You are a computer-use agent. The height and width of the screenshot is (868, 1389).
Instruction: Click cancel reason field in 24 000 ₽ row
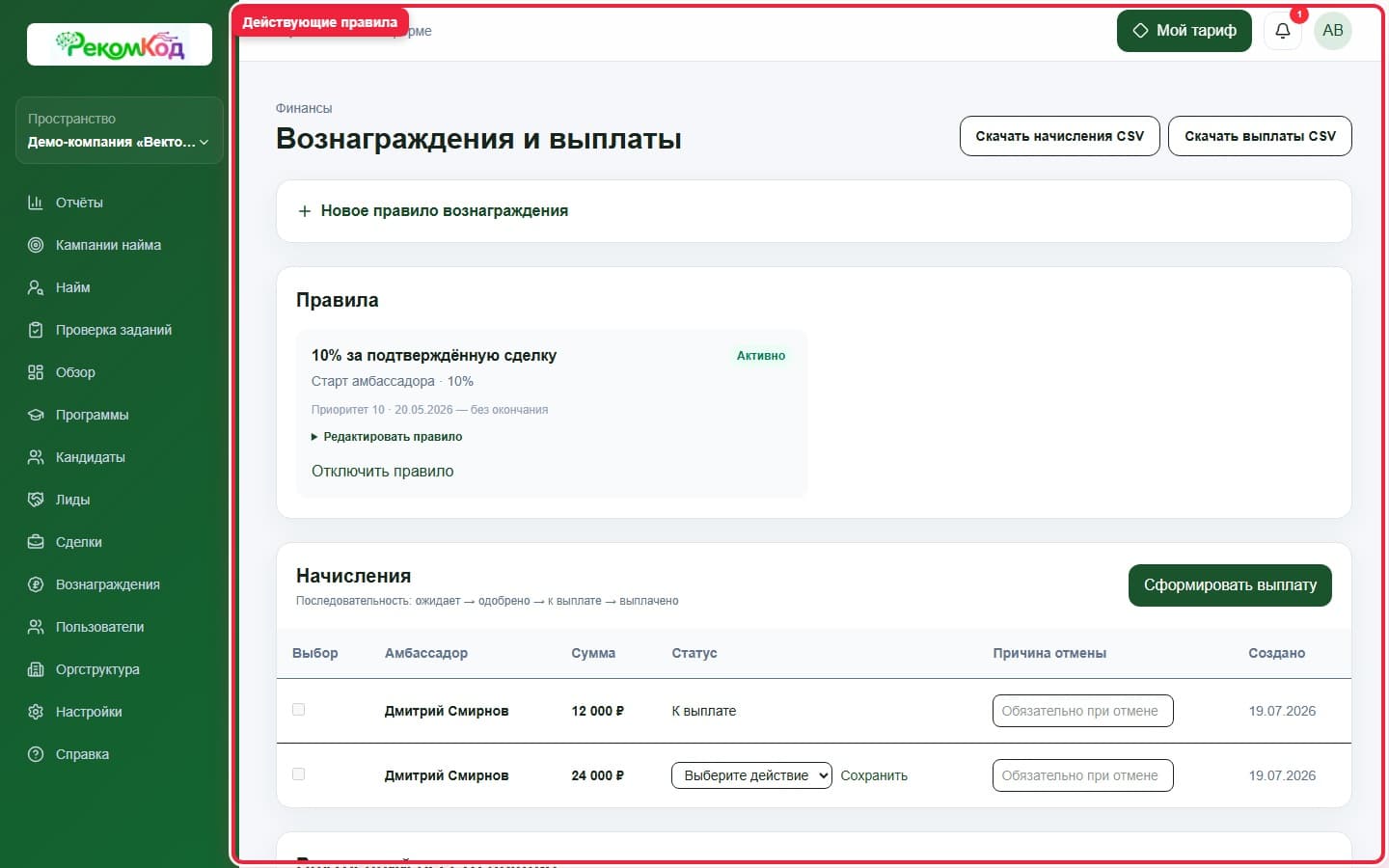click(x=1082, y=775)
